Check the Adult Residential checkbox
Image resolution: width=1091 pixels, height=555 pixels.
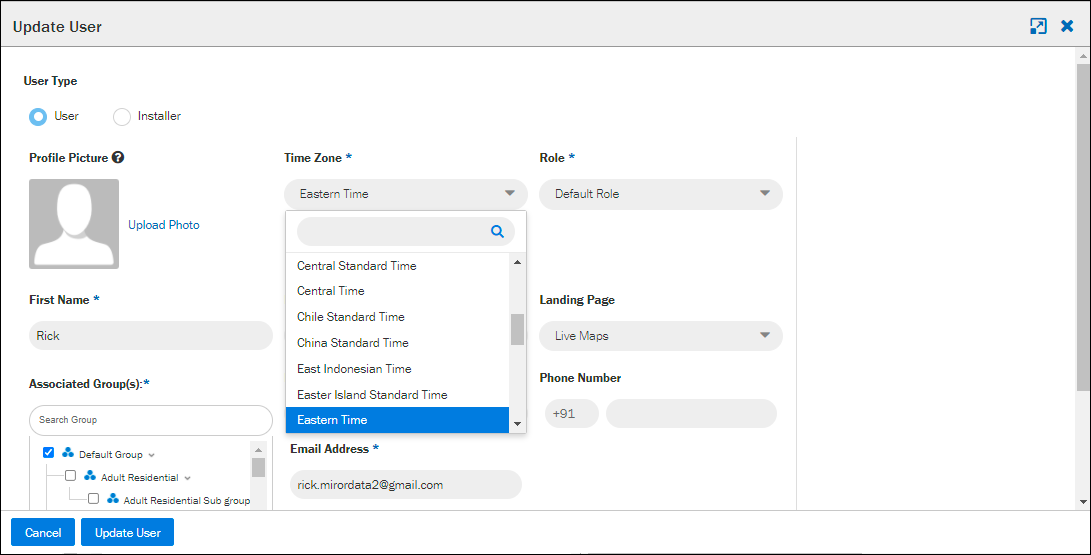pos(70,476)
